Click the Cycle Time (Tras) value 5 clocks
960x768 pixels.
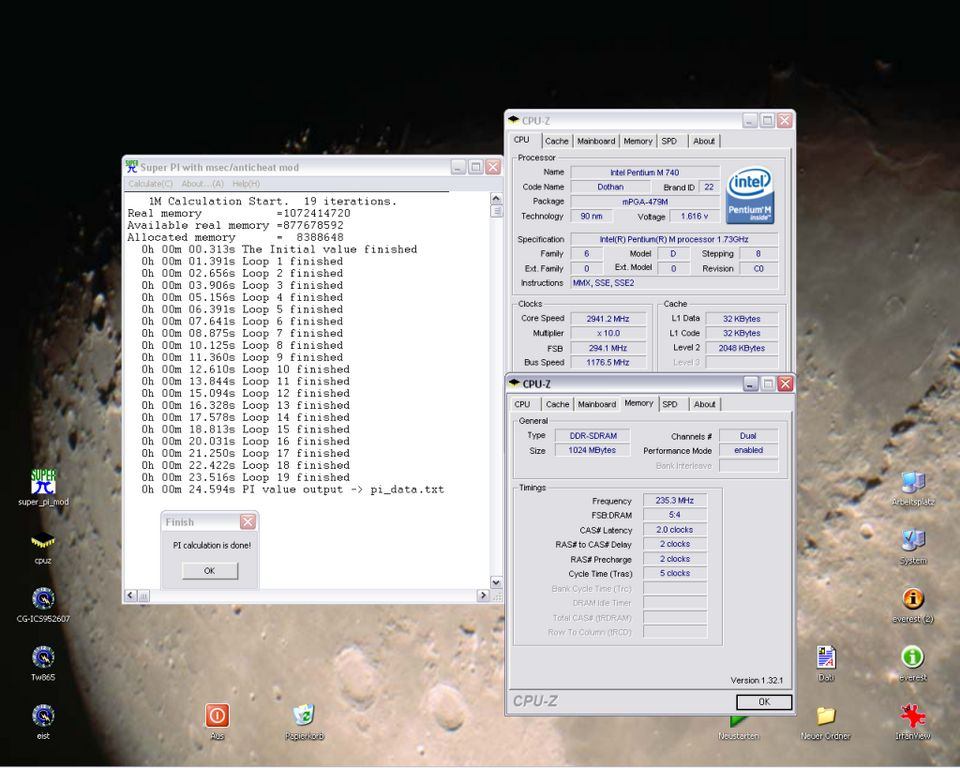[675, 573]
